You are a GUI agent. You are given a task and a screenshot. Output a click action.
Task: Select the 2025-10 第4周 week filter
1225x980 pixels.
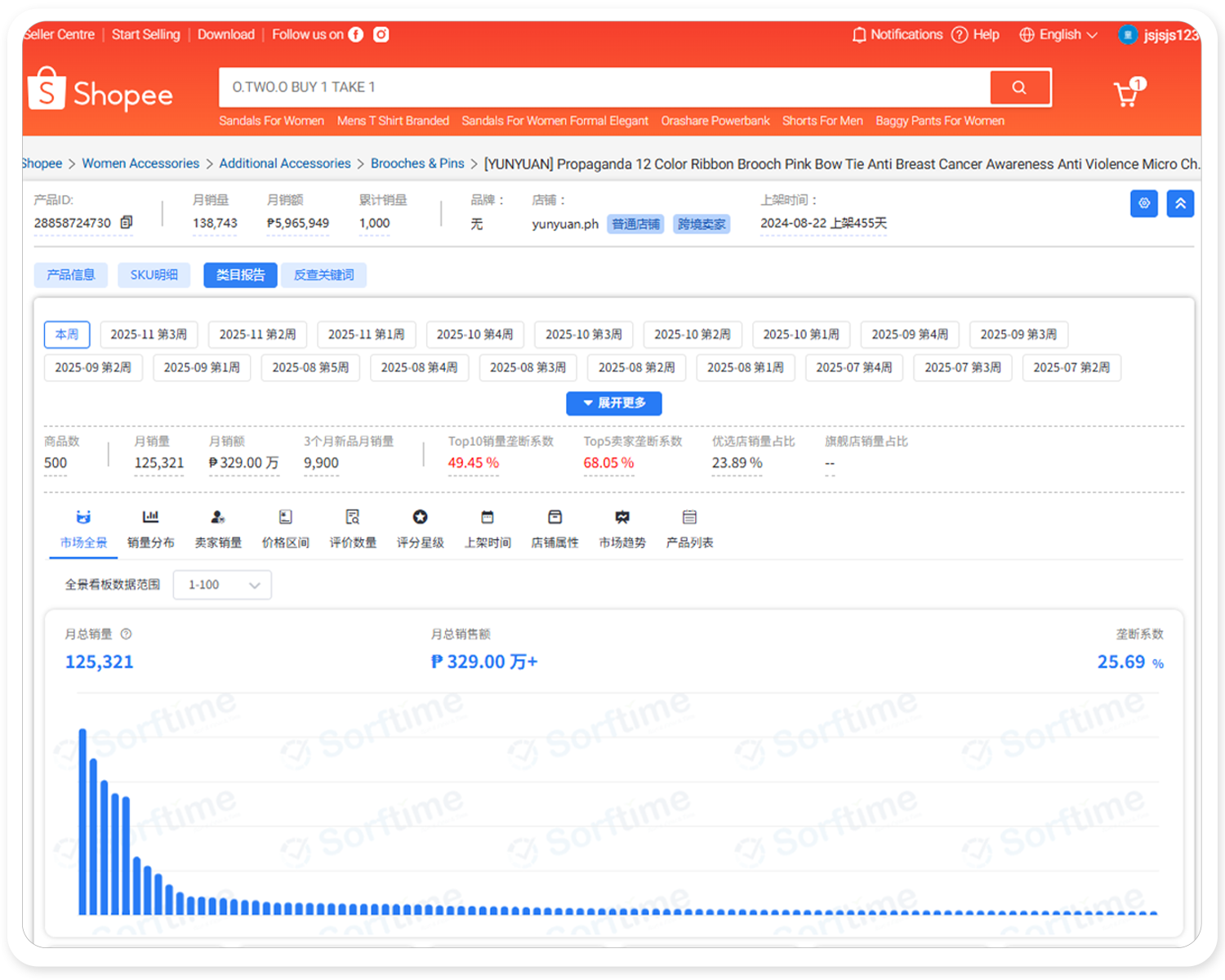[x=474, y=334]
